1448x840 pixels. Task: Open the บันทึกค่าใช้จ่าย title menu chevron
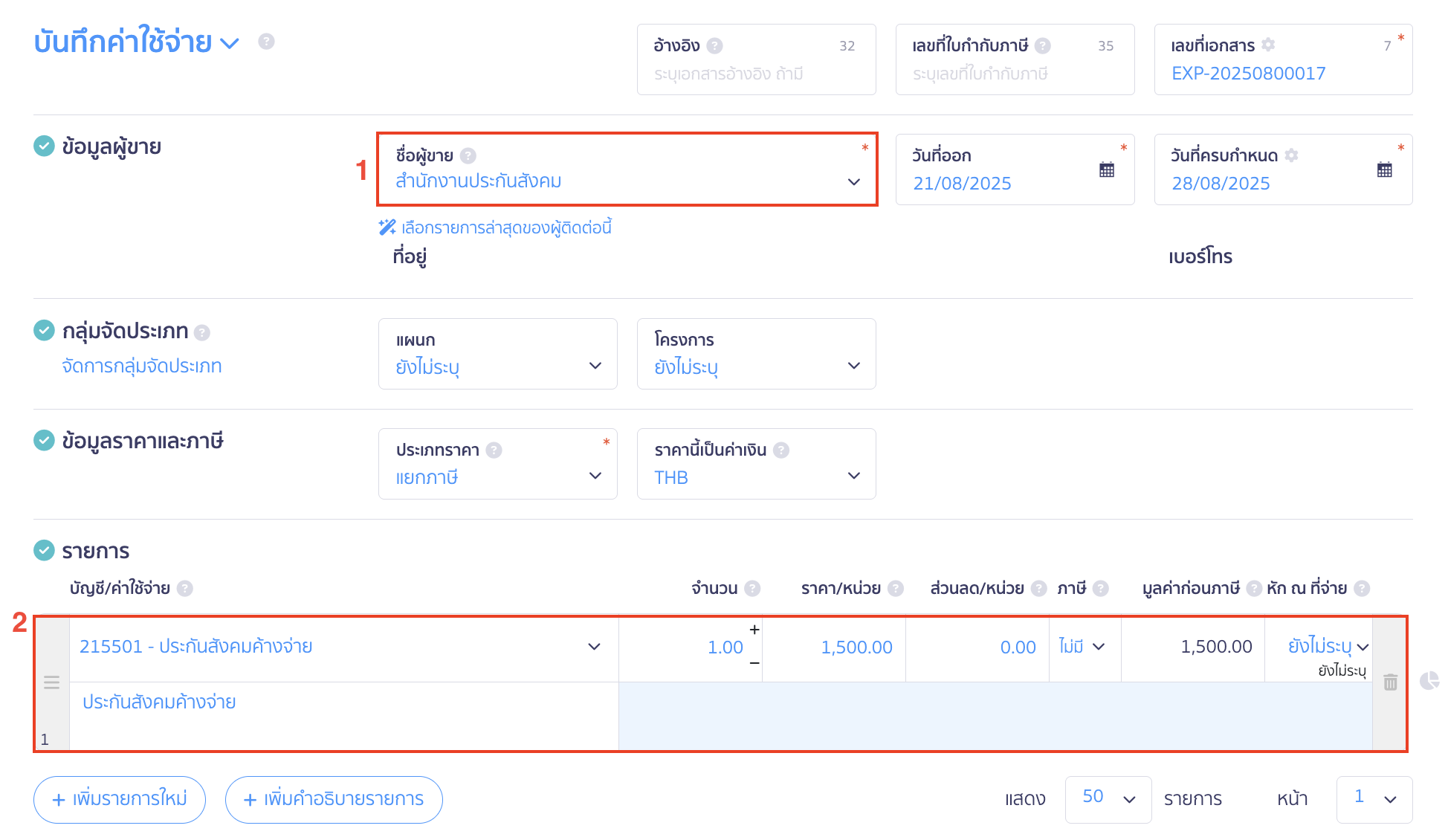(x=230, y=43)
